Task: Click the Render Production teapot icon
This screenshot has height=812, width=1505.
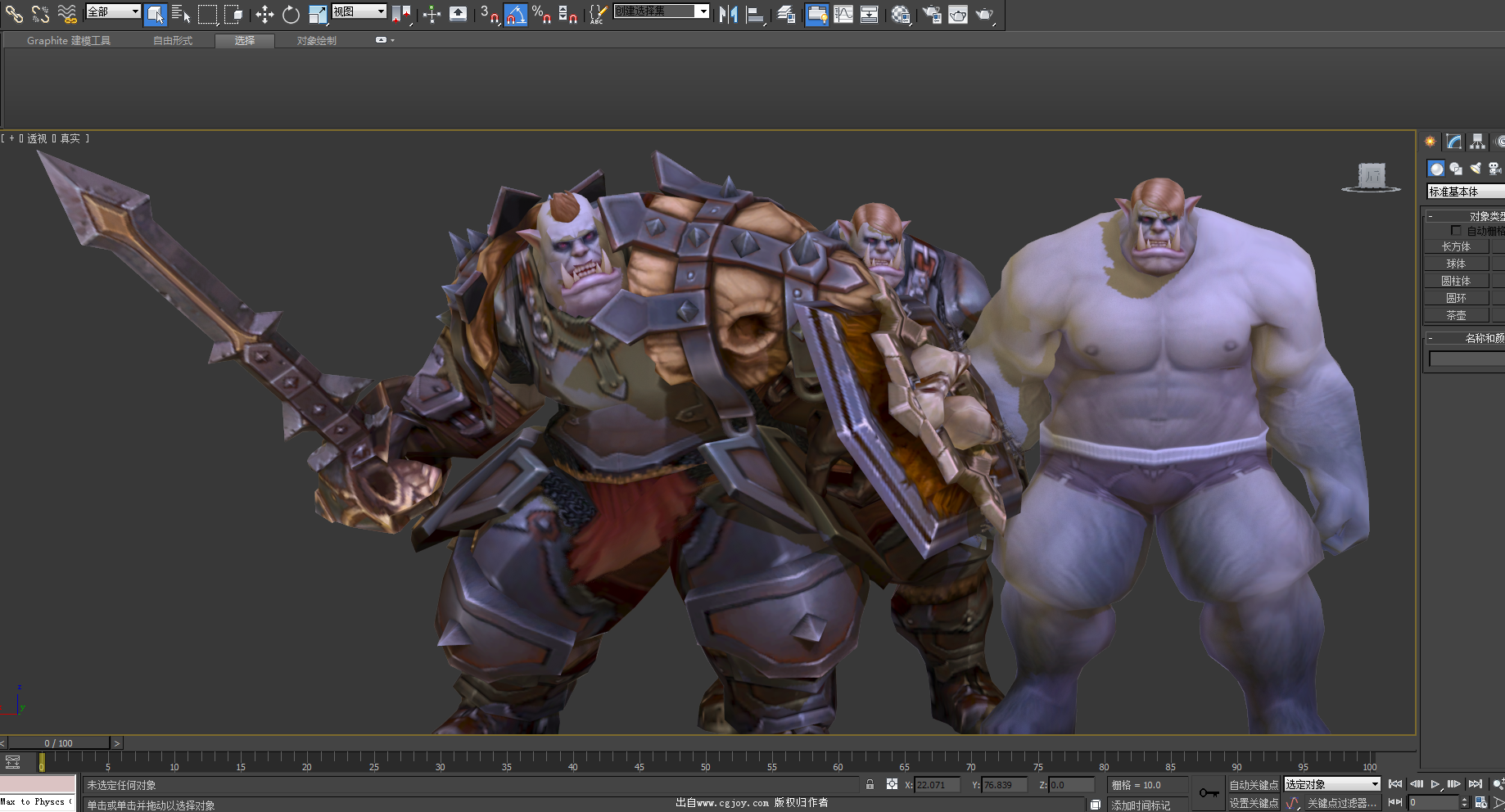Action: pyautogui.click(x=984, y=14)
